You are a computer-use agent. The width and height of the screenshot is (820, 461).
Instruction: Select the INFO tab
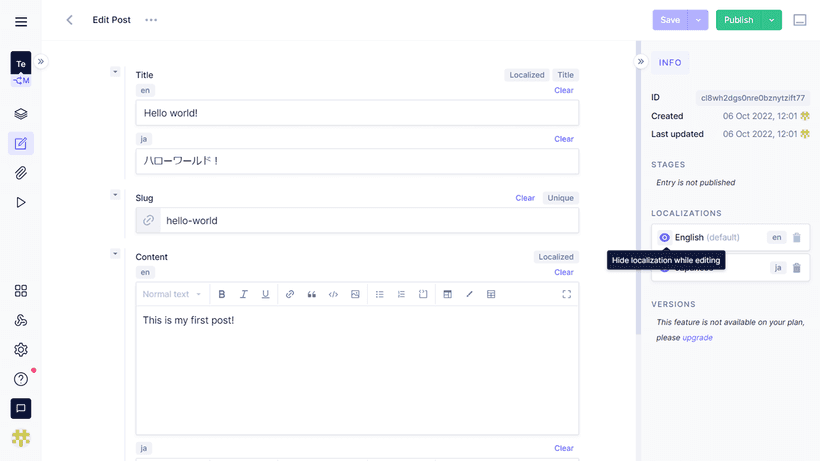coord(670,63)
